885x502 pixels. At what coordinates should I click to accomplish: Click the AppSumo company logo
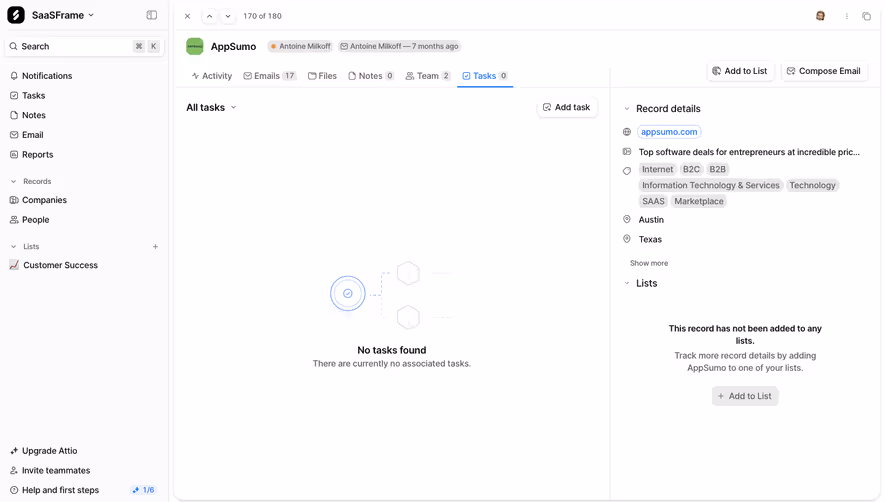pos(195,46)
